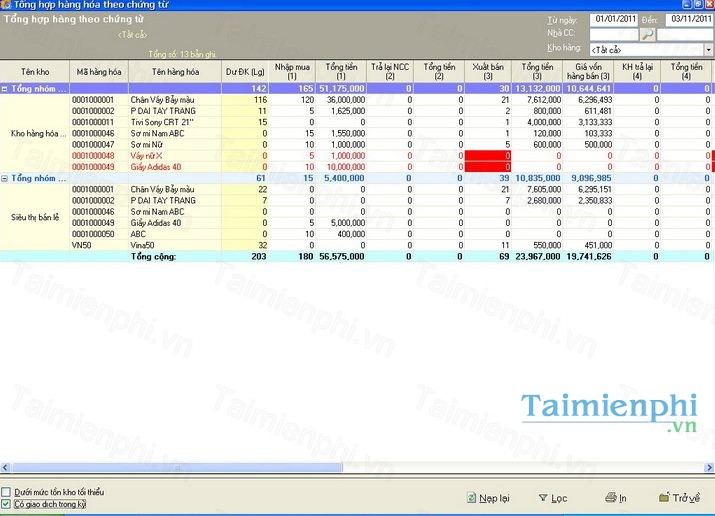The height and width of the screenshot is (516, 715).
Task: Click the Đến end date field
Action: [689, 19]
